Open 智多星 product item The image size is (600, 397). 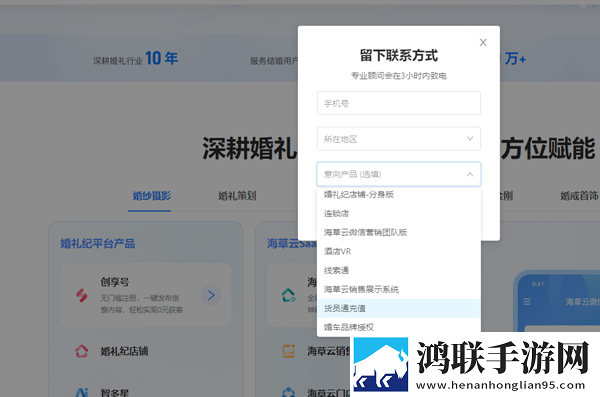[114, 393]
